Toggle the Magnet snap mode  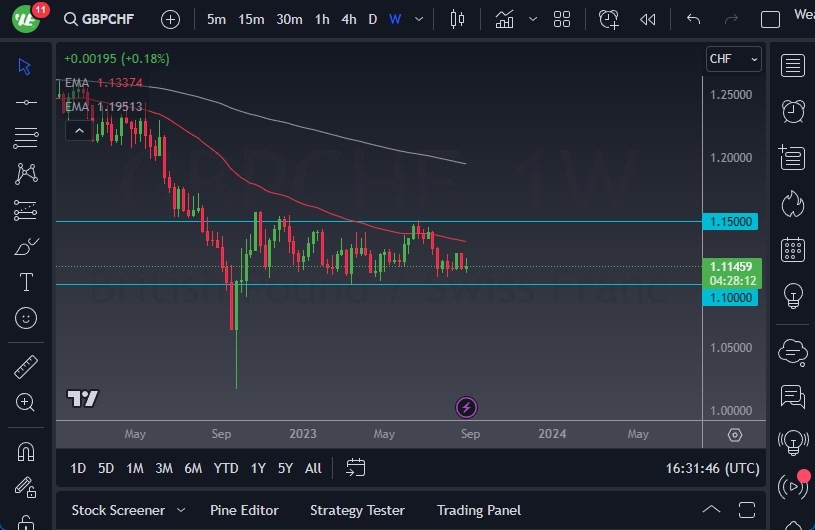[26, 451]
